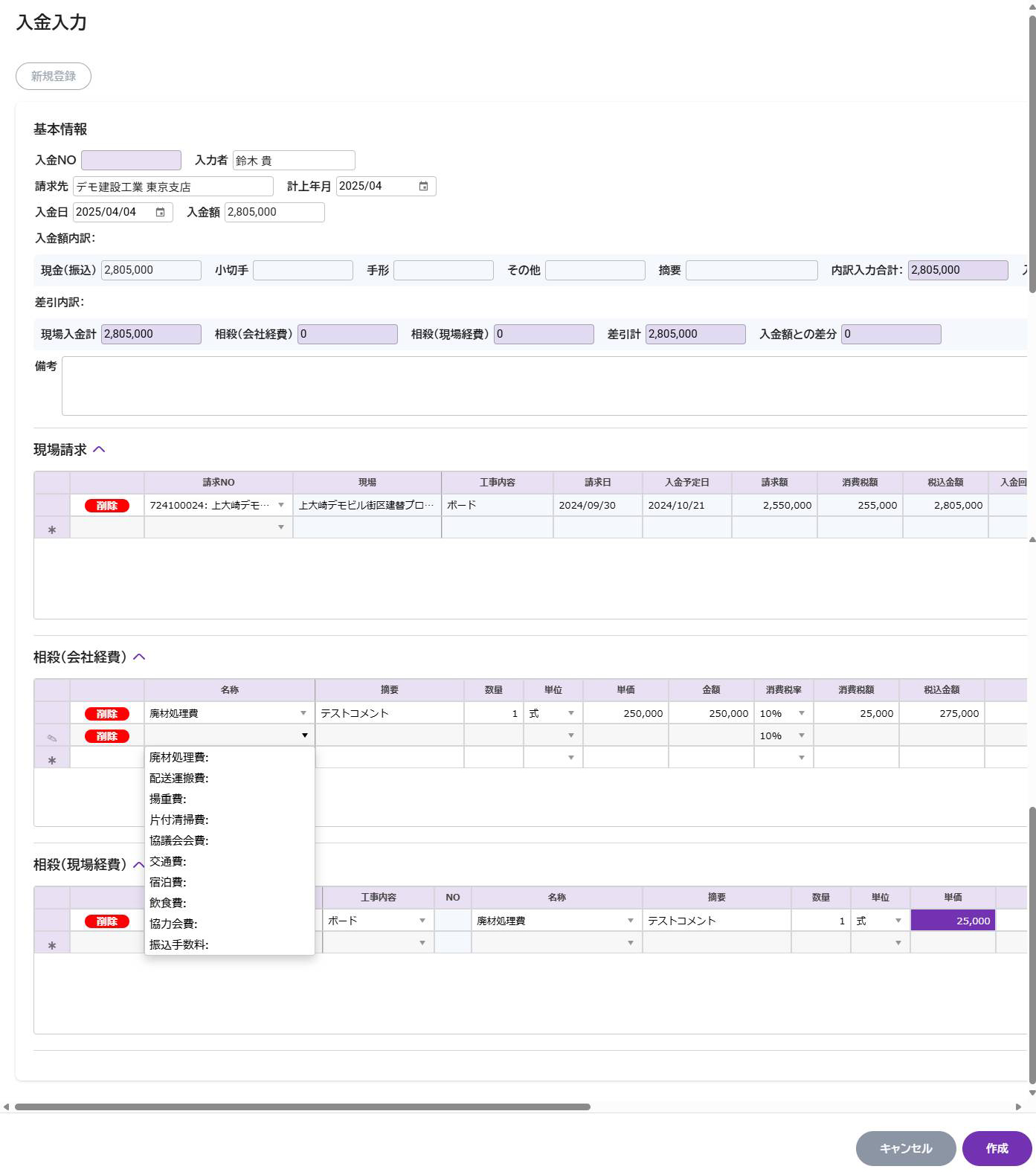Image resolution: width=1036 pixels, height=1172 pixels.
Task: Collapse the 相殺(会社経費) section chevron
Action: click(139, 657)
